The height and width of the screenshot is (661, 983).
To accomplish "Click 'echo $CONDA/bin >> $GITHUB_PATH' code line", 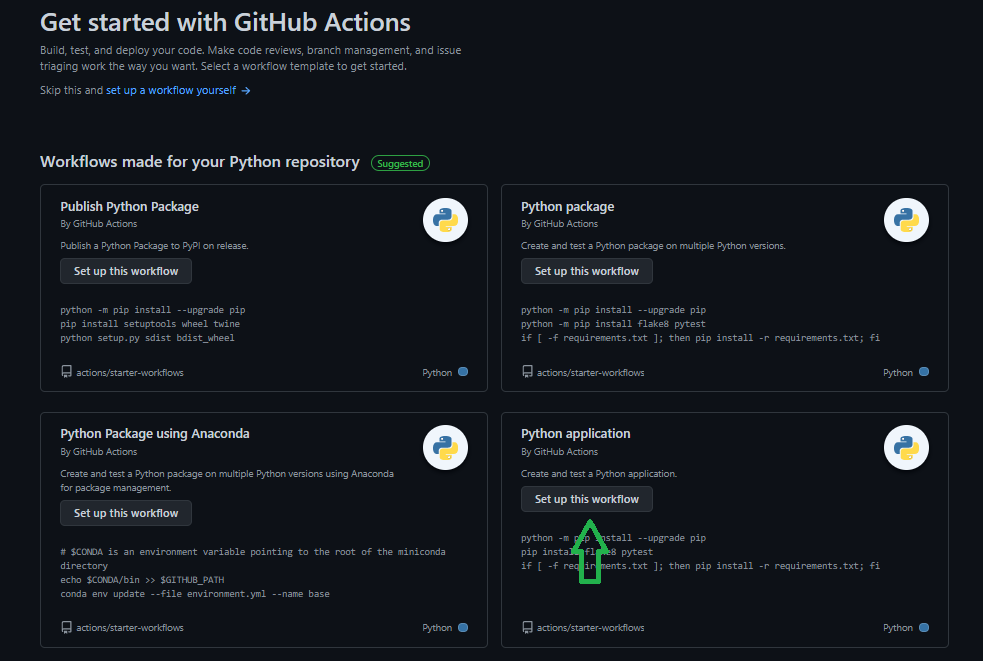I will point(142,579).
